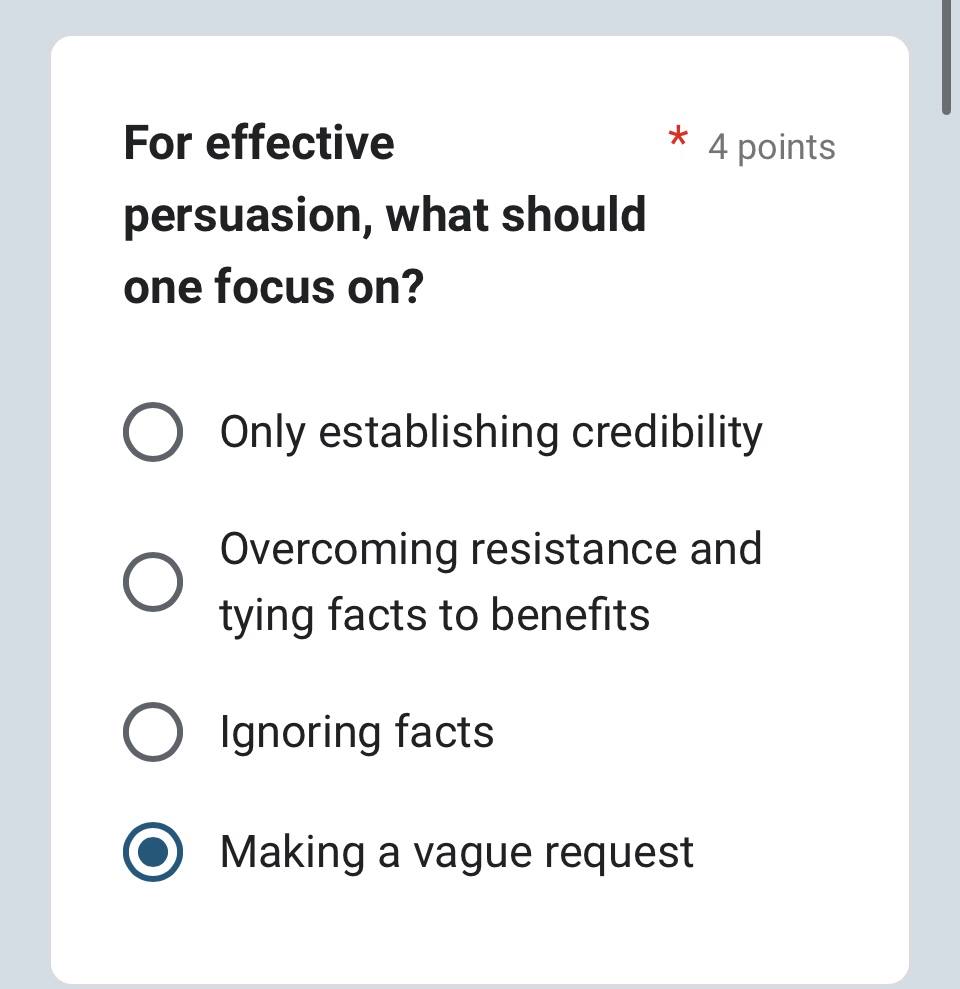960x989 pixels.
Task: Click the red asterisk required indicator
Action: (678, 138)
